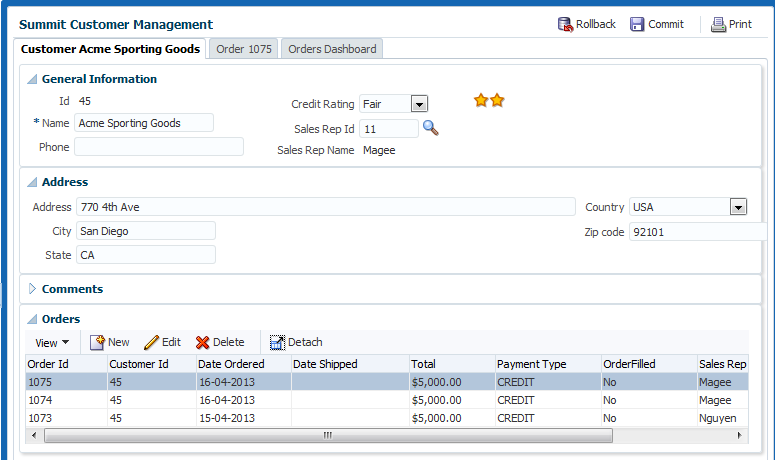This screenshot has height=460, width=775.
Task: Click the Summit Customer Management title
Action: tap(116, 24)
